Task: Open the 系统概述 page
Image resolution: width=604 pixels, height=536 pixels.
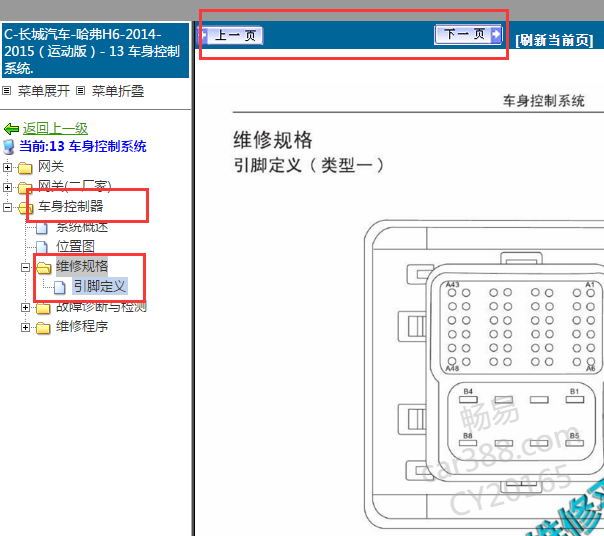Action: coord(82,227)
